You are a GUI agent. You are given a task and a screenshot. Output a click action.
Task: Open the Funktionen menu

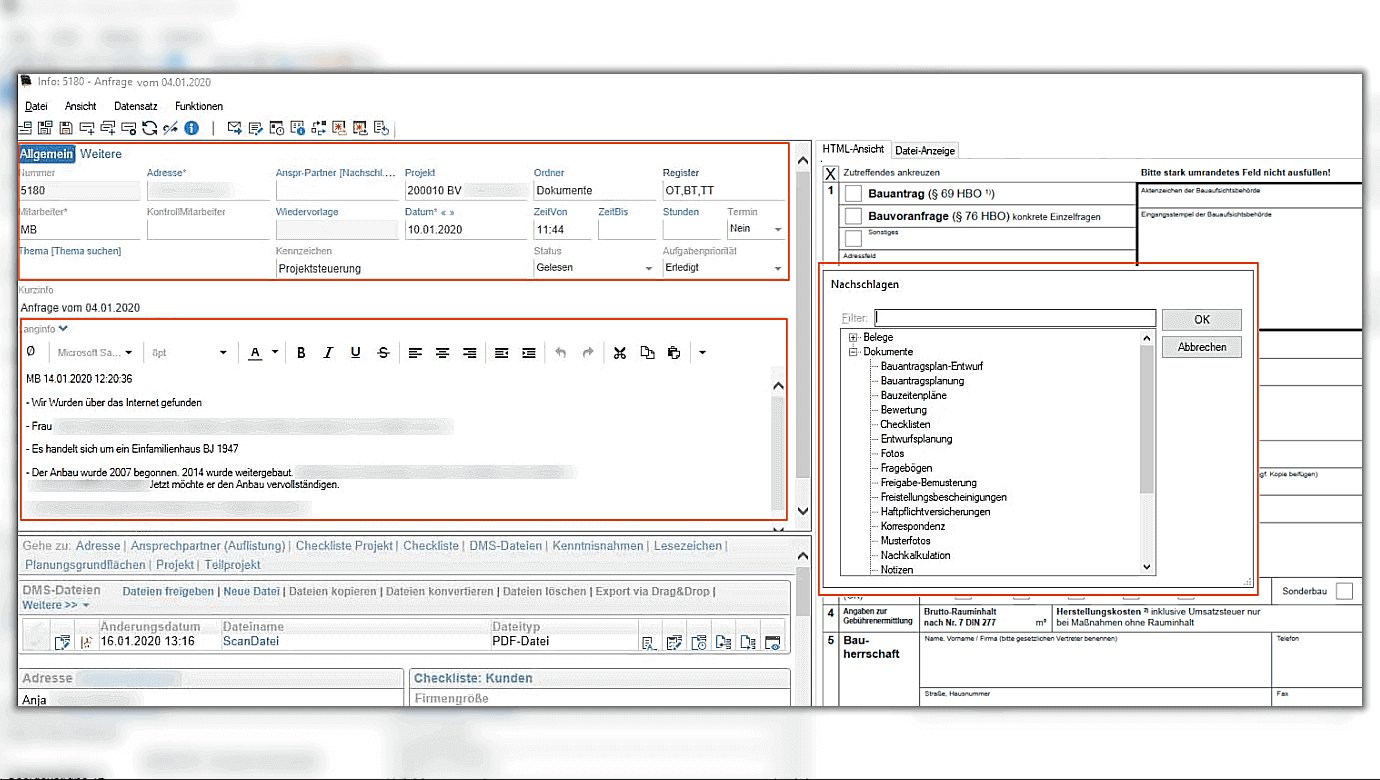[x=199, y=106]
